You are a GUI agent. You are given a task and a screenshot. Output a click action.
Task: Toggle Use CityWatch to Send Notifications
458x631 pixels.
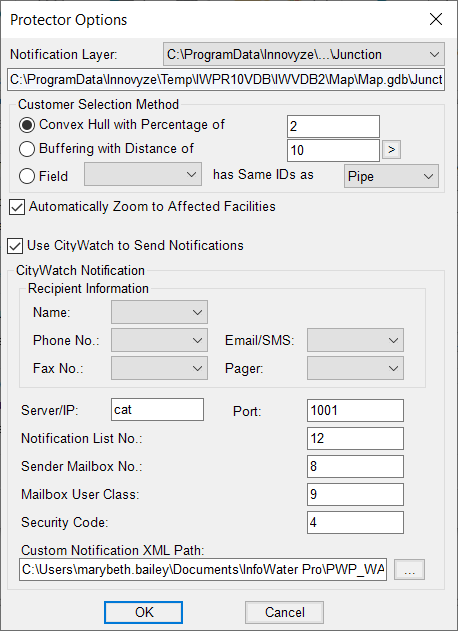[x=15, y=246]
